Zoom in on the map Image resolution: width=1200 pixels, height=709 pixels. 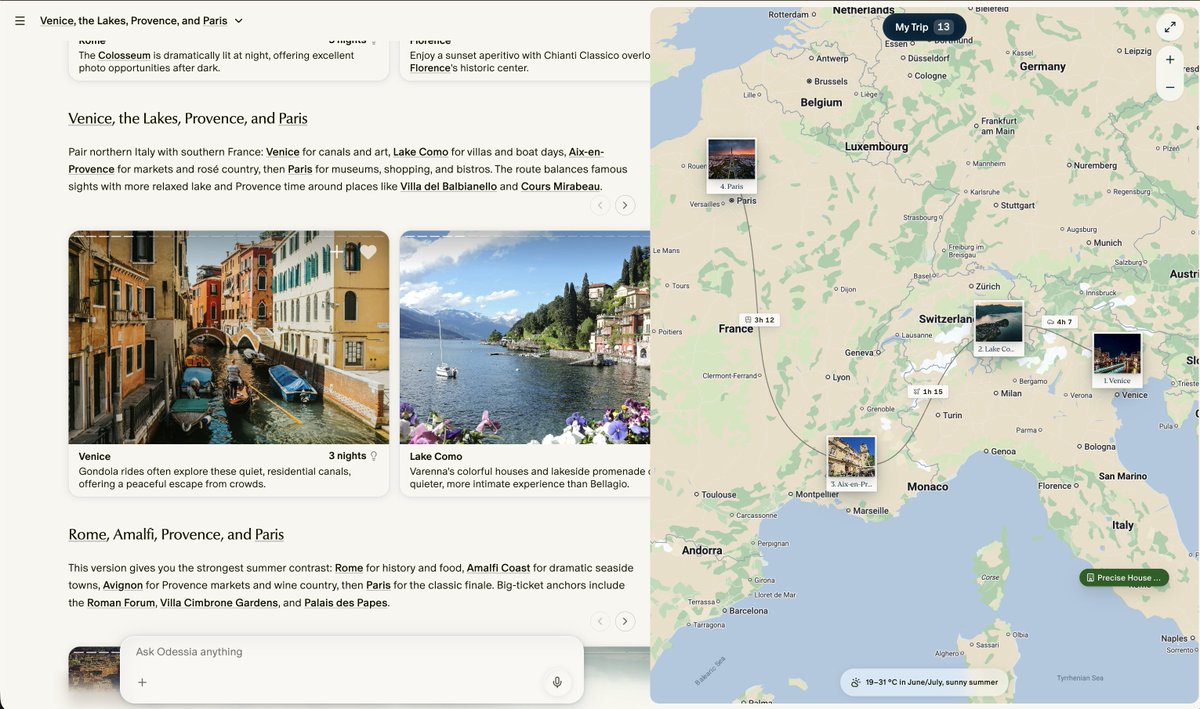coord(1170,60)
